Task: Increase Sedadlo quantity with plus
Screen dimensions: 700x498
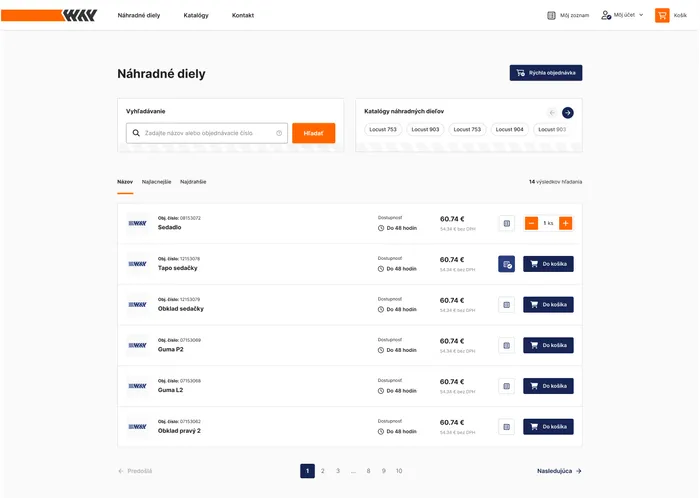Action: [x=565, y=223]
